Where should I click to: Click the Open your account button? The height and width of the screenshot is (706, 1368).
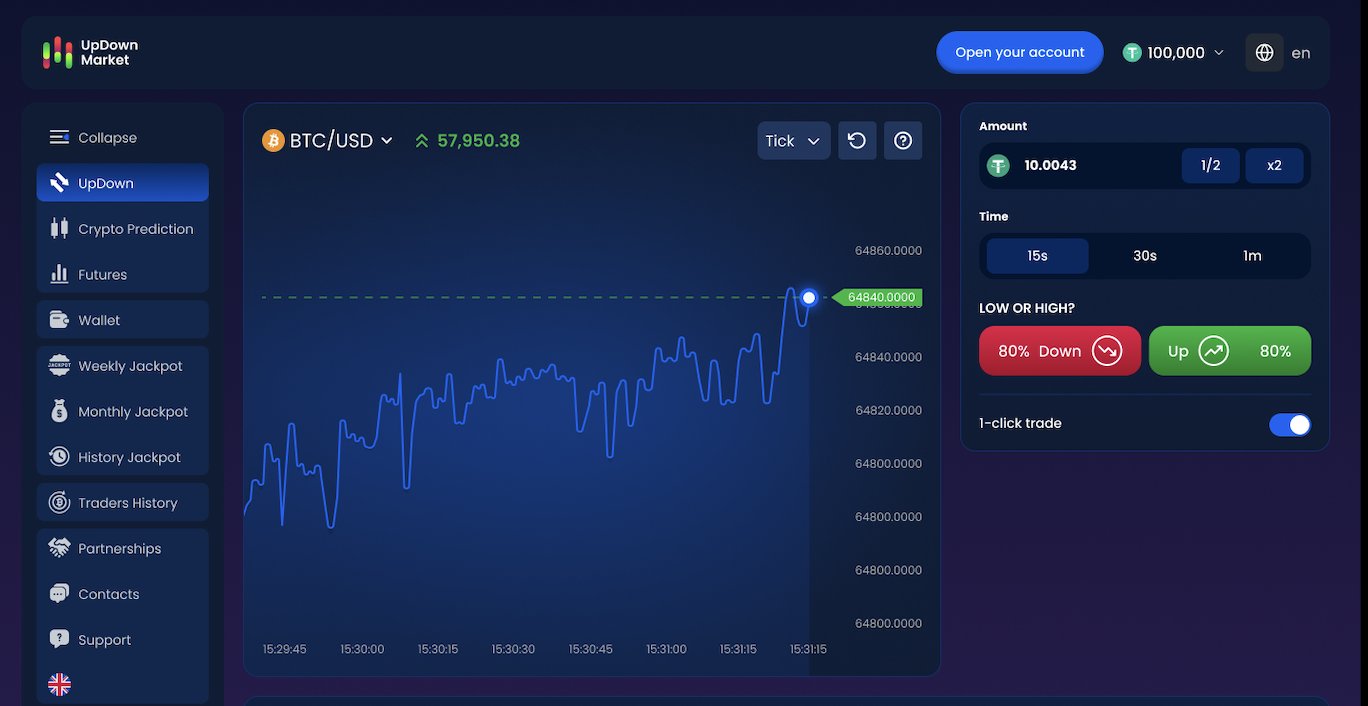(1019, 53)
